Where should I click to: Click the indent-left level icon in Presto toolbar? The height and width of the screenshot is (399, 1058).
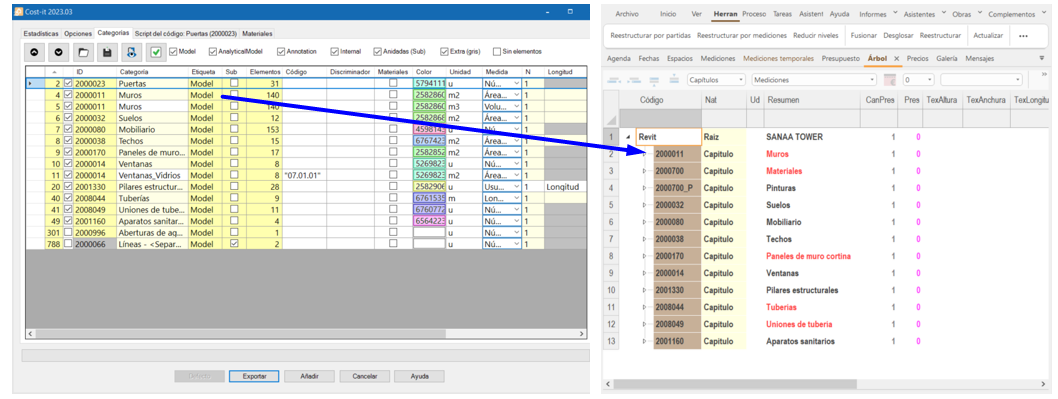click(613, 80)
